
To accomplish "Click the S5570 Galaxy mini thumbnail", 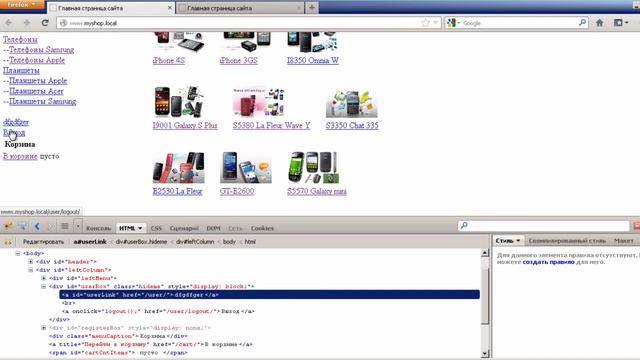I will (313, 167).
